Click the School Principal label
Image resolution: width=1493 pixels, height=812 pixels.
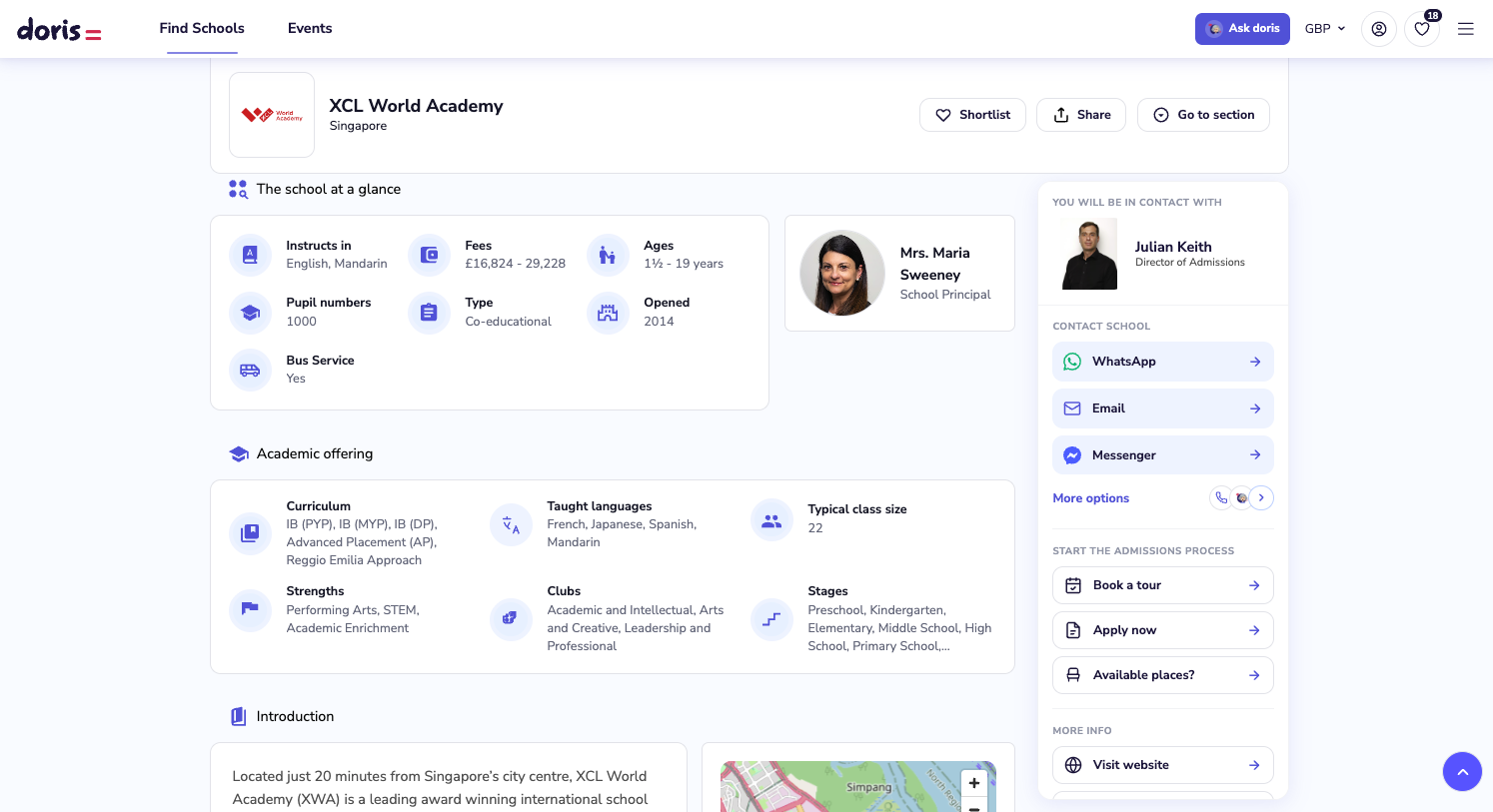pyautogui.click(x=945, y=295)
